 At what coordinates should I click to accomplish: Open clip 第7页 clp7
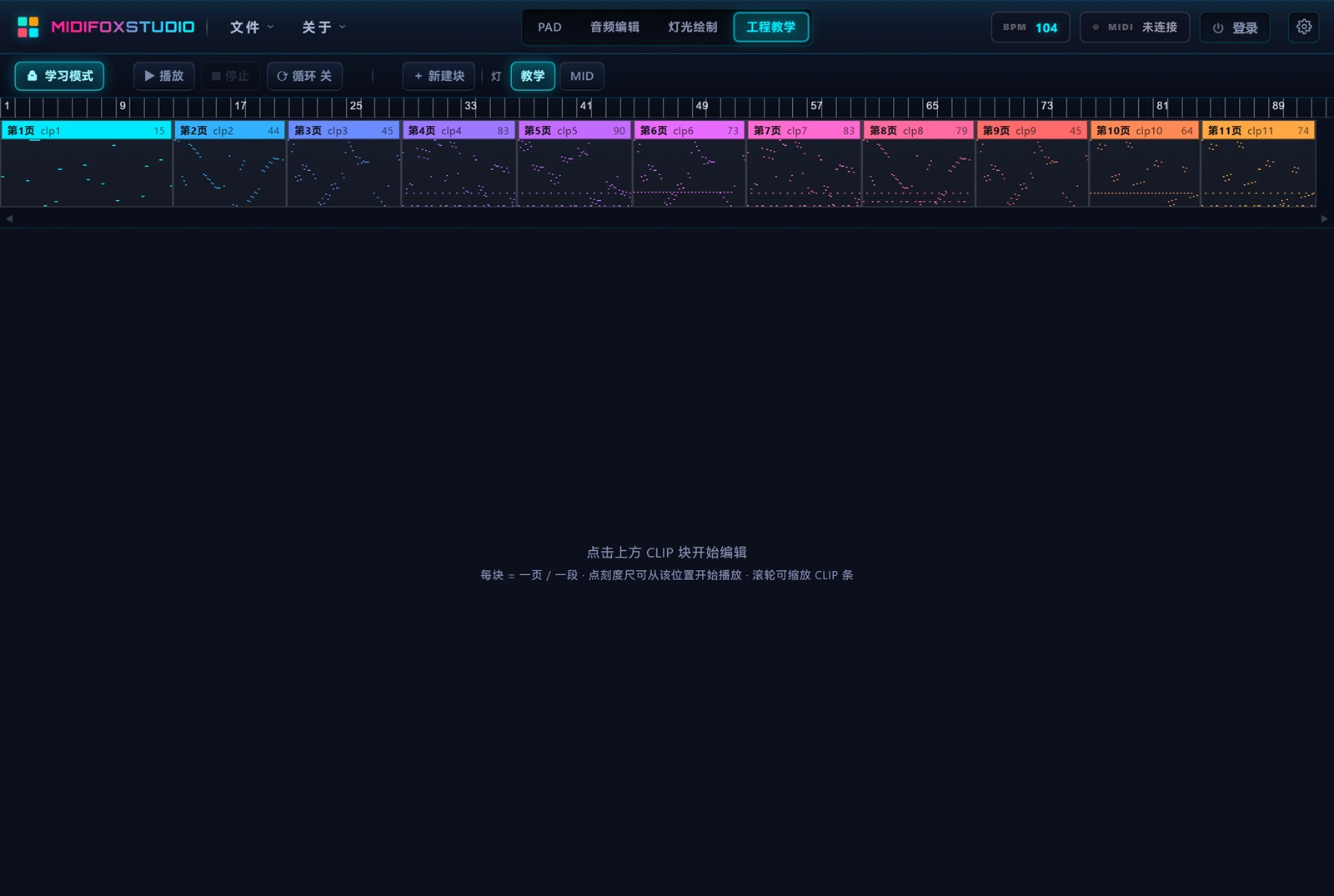[804, 163]
